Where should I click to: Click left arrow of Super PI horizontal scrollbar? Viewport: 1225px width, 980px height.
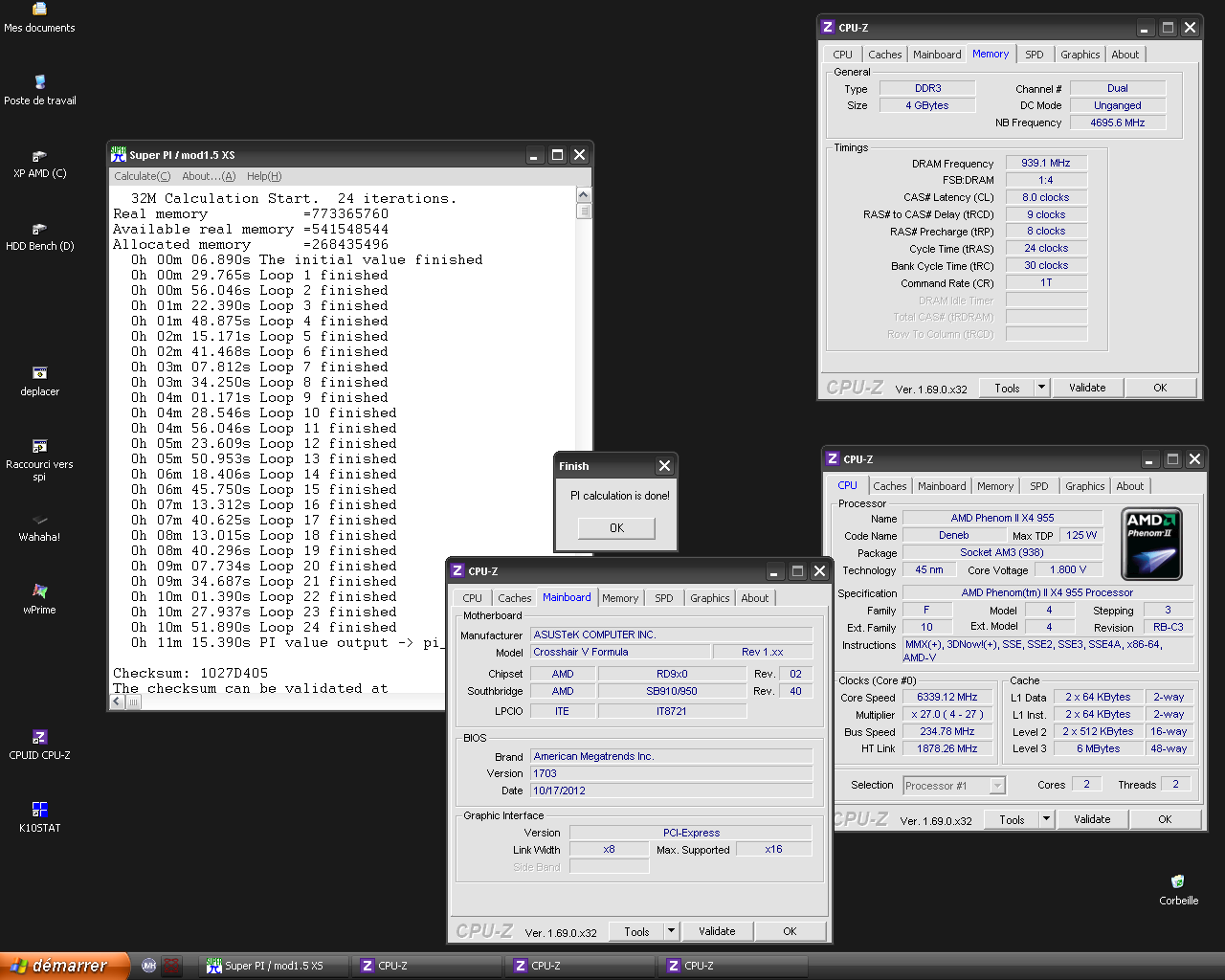coord(117,702)
